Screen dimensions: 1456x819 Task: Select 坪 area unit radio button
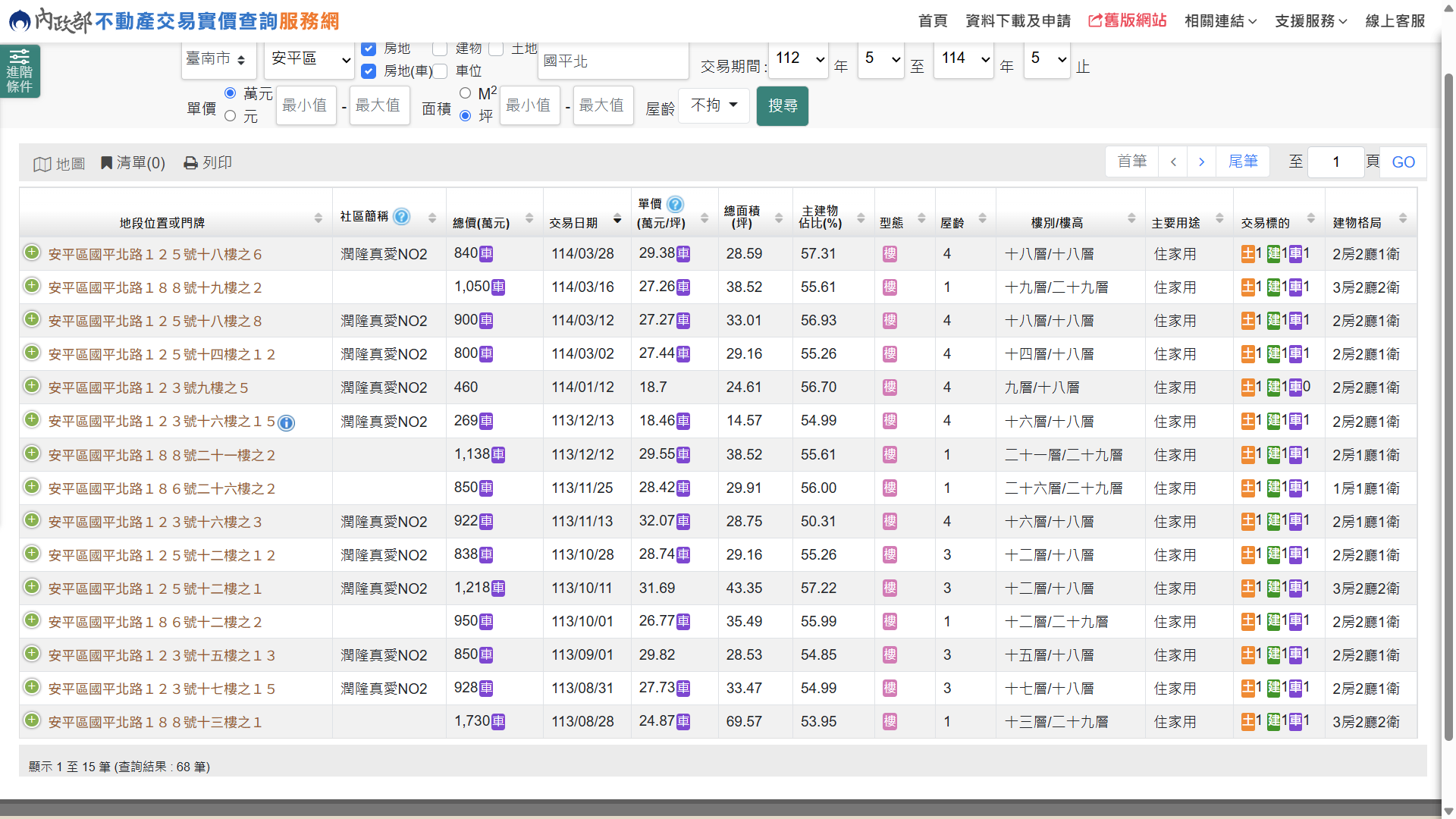[466, 115]
